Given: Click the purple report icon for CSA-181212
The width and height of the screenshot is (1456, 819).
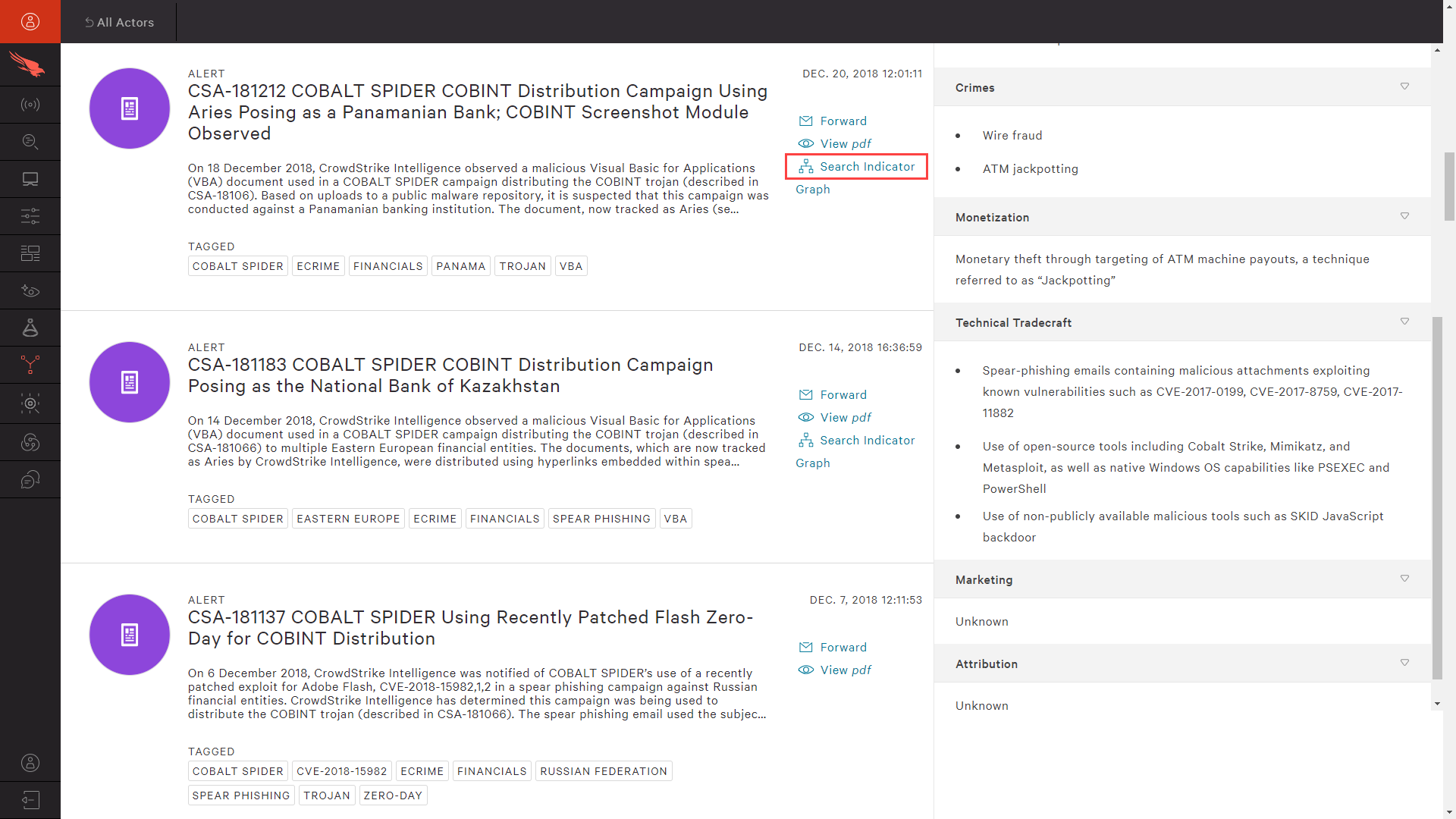Looking at the screenshot, I should (x=130, y=108).
